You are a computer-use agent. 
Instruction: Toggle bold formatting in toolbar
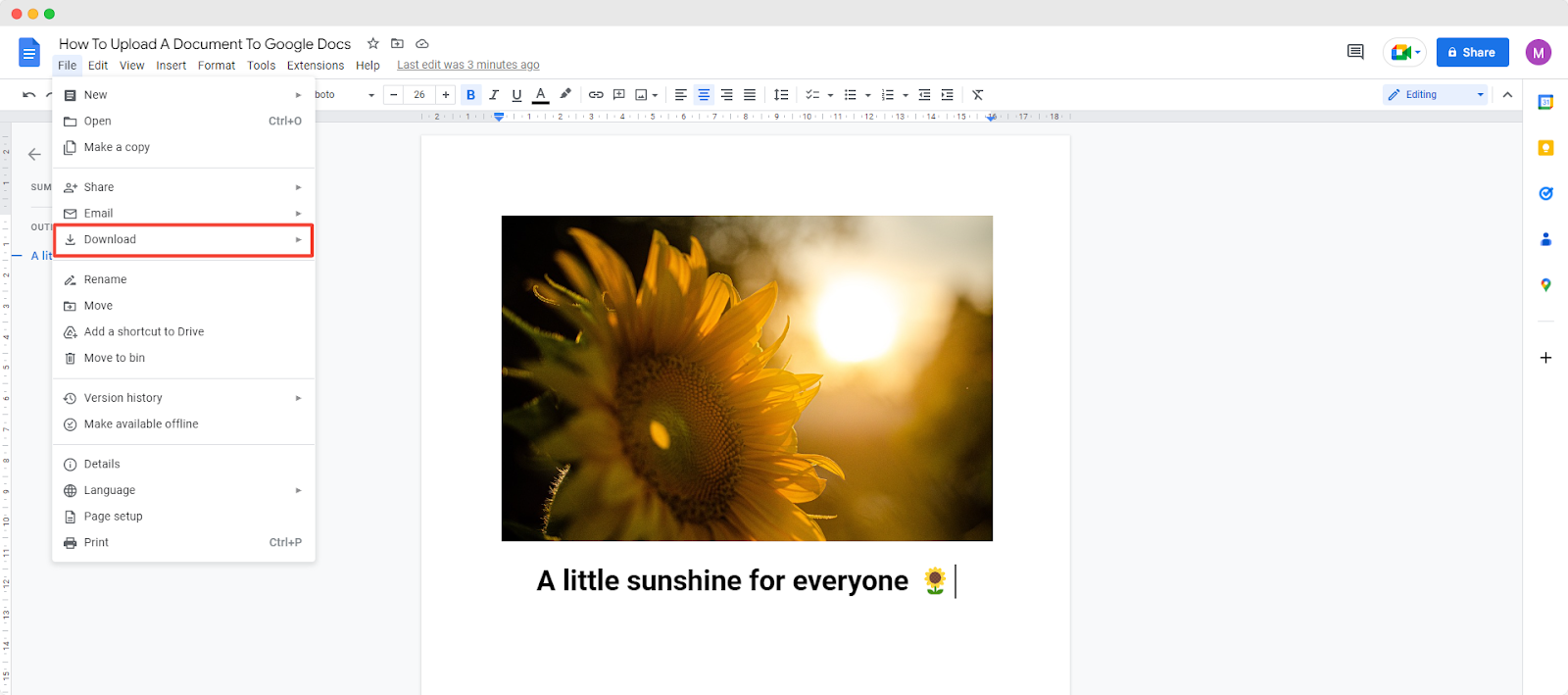click(470, 95)
